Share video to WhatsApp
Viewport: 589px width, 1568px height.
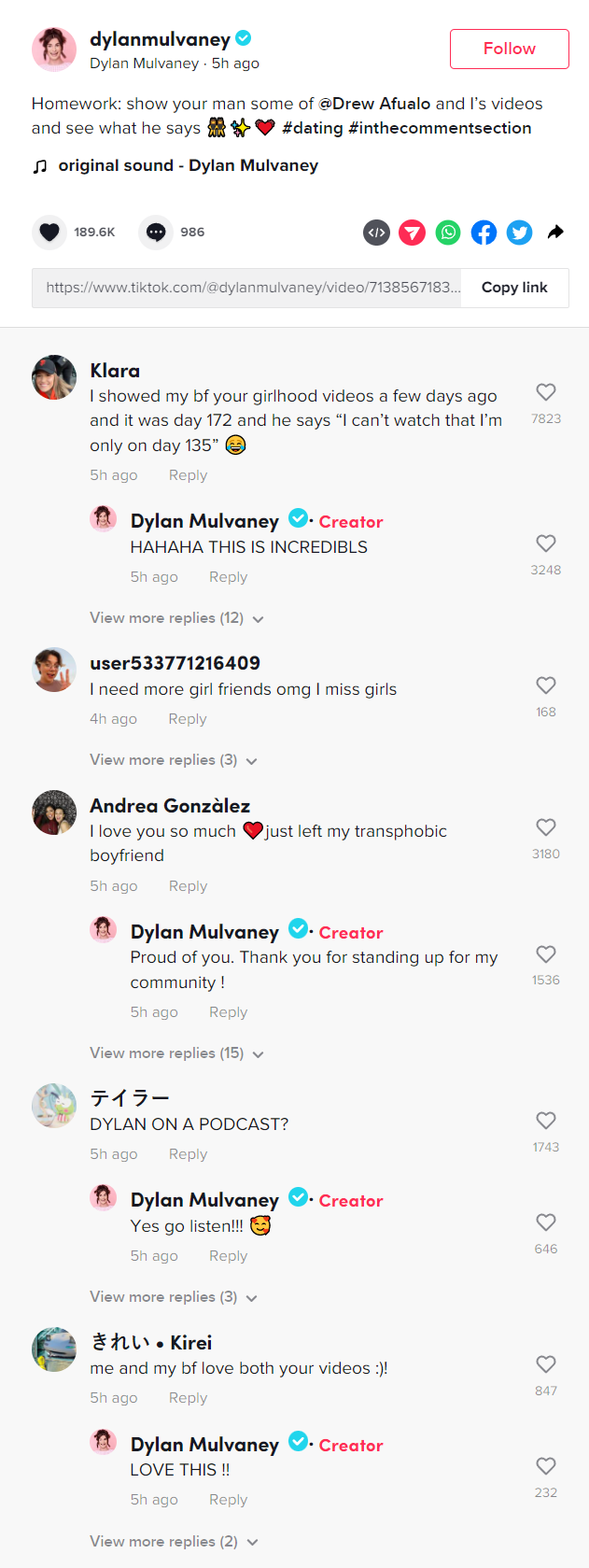coord(448,233)
